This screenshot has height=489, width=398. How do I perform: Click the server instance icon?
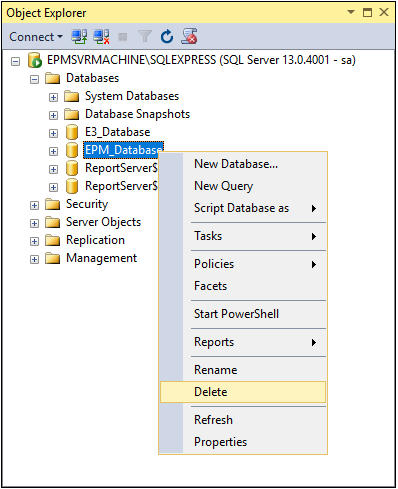click(x=35, y=60)
